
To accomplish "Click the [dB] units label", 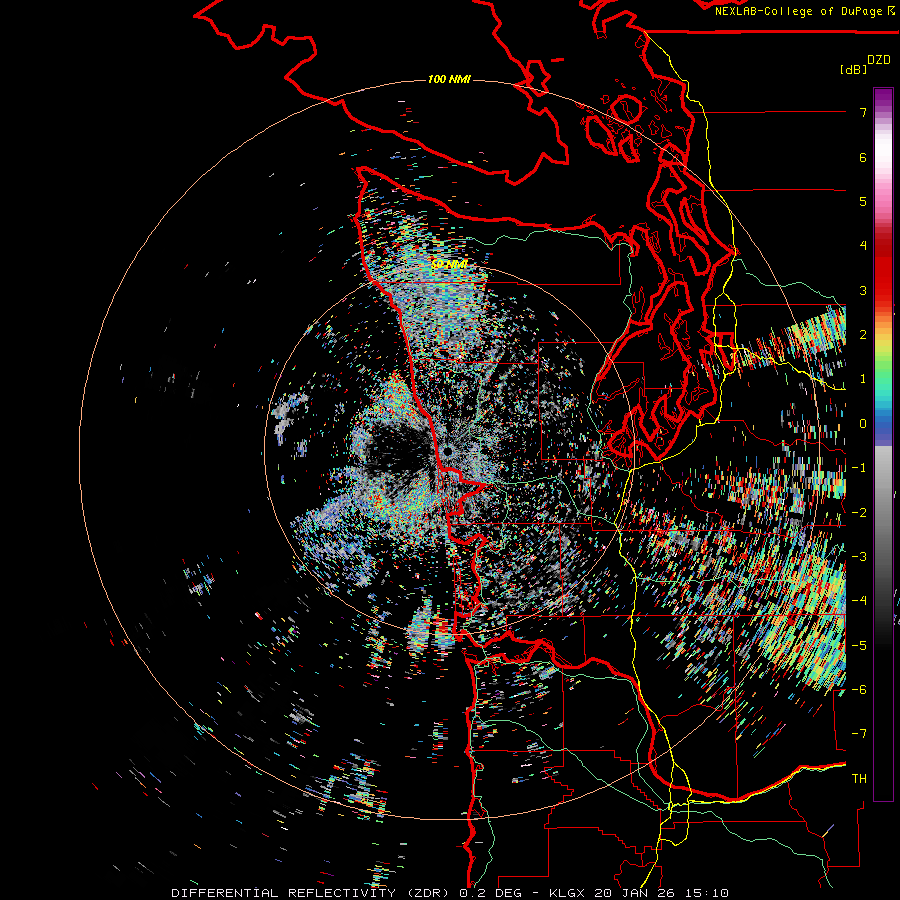I will (854, 69).
